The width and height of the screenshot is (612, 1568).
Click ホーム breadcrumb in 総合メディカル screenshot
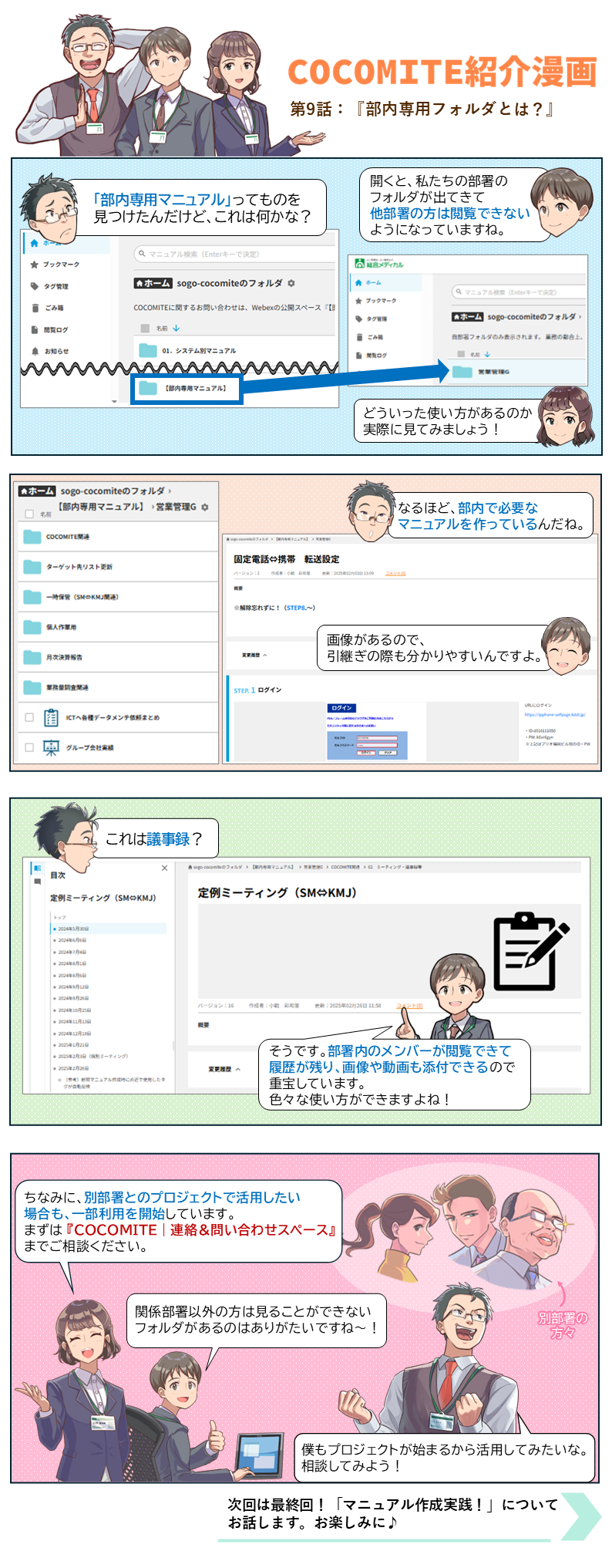tap(467, 317)
